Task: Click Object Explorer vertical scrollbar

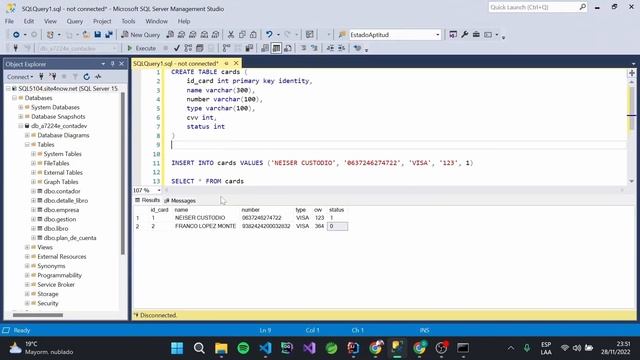Action: (123, 173)
